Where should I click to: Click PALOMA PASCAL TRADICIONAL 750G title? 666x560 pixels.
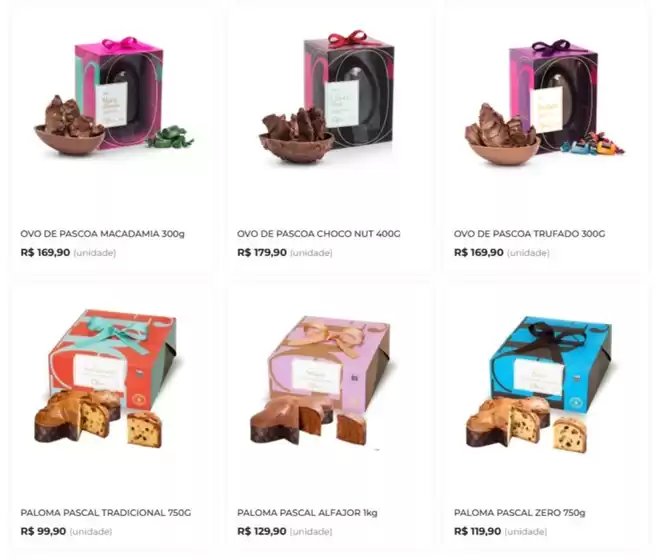coord(106,512)
